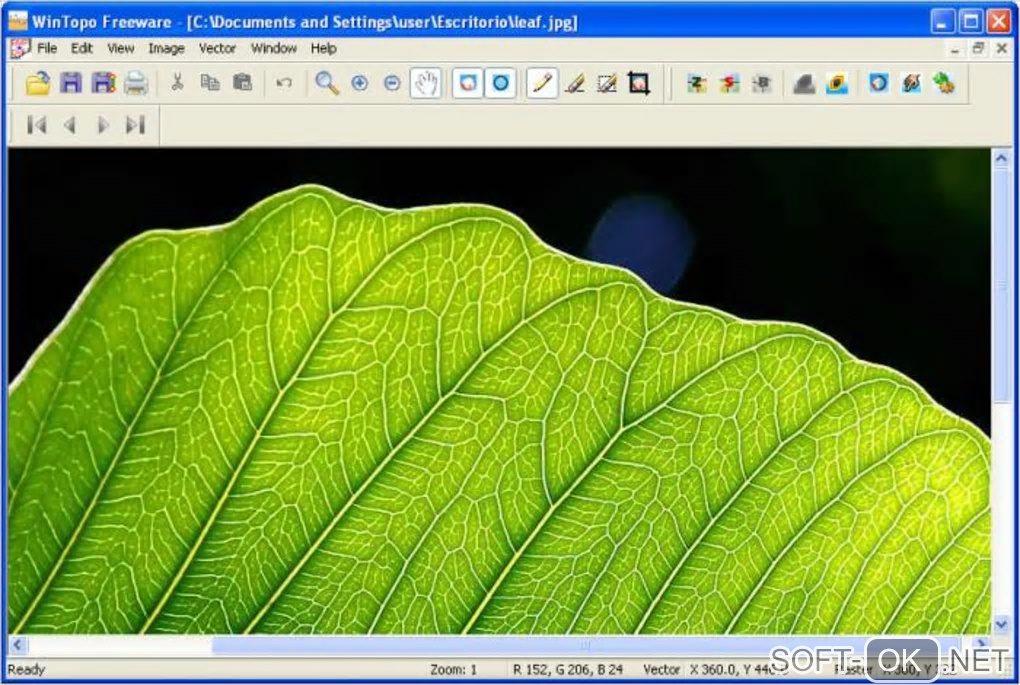Toggle the show vector circle button

500,83
